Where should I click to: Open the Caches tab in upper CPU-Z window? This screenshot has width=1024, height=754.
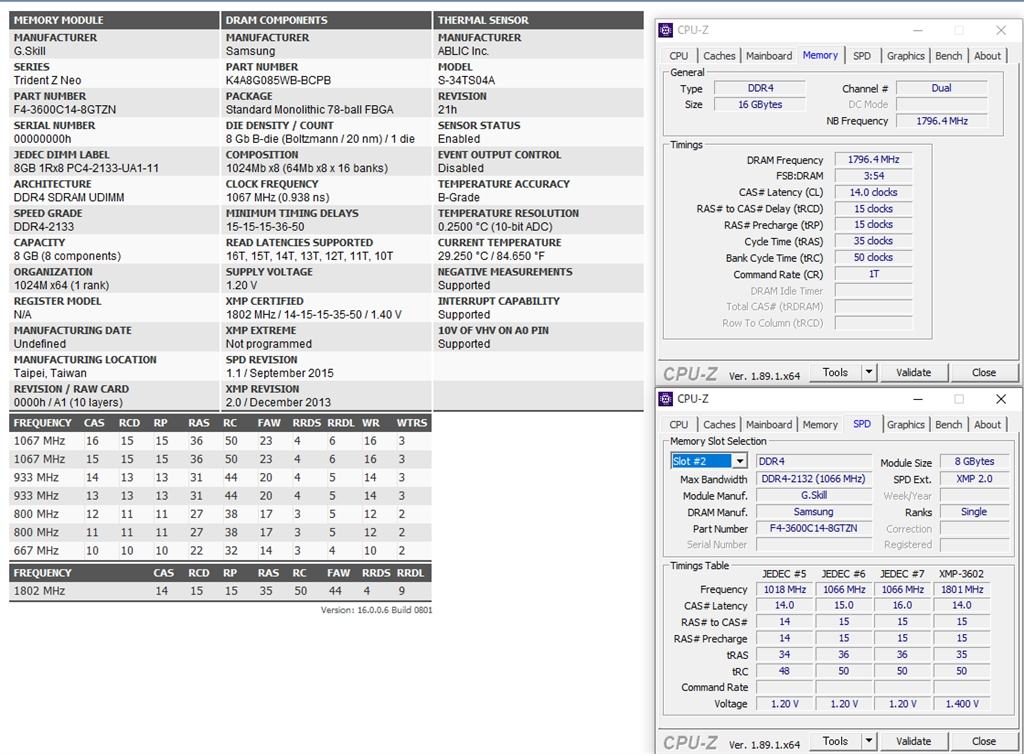(719, 56)
